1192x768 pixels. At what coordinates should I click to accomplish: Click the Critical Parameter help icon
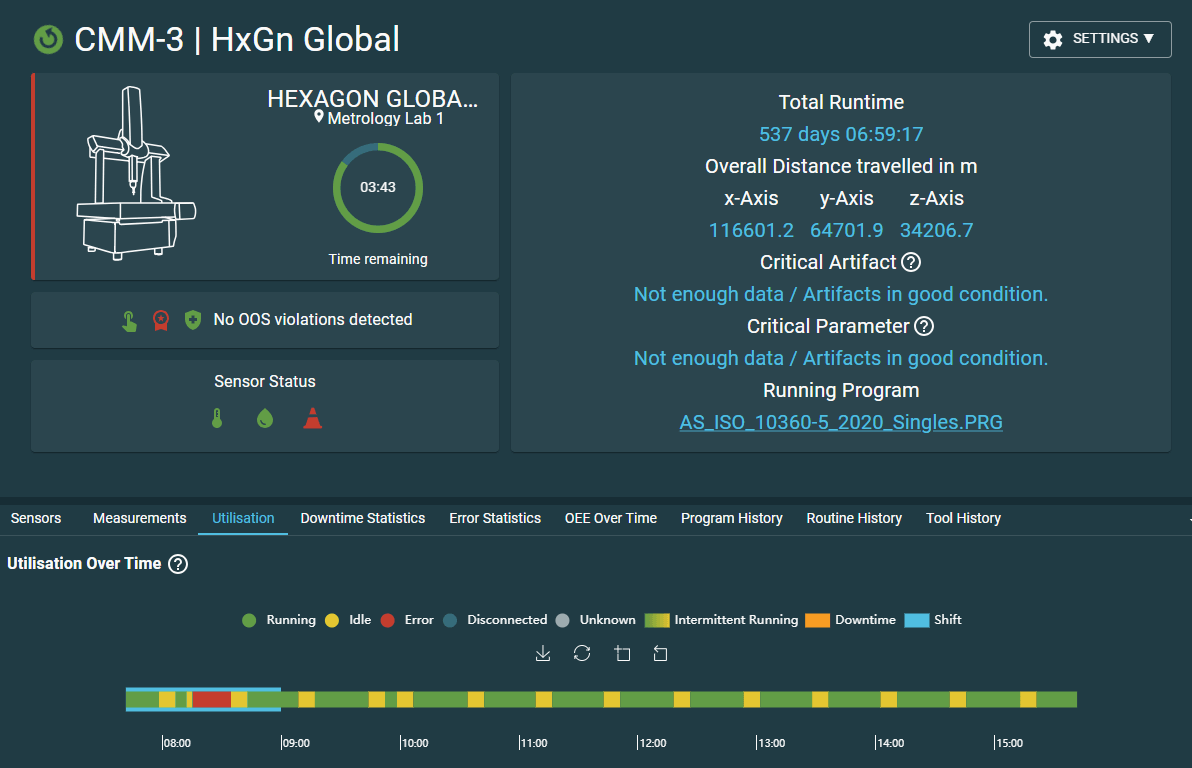click(x=924, y=326)
